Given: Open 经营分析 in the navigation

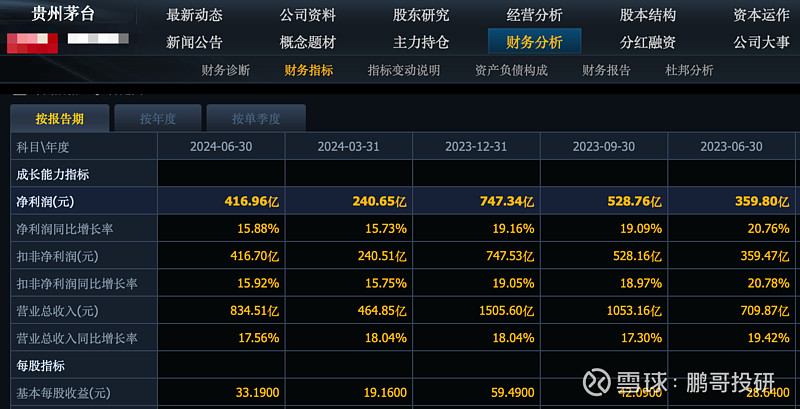Looking at the screenshot, I should pyautogui.click(x=534, y=15).
